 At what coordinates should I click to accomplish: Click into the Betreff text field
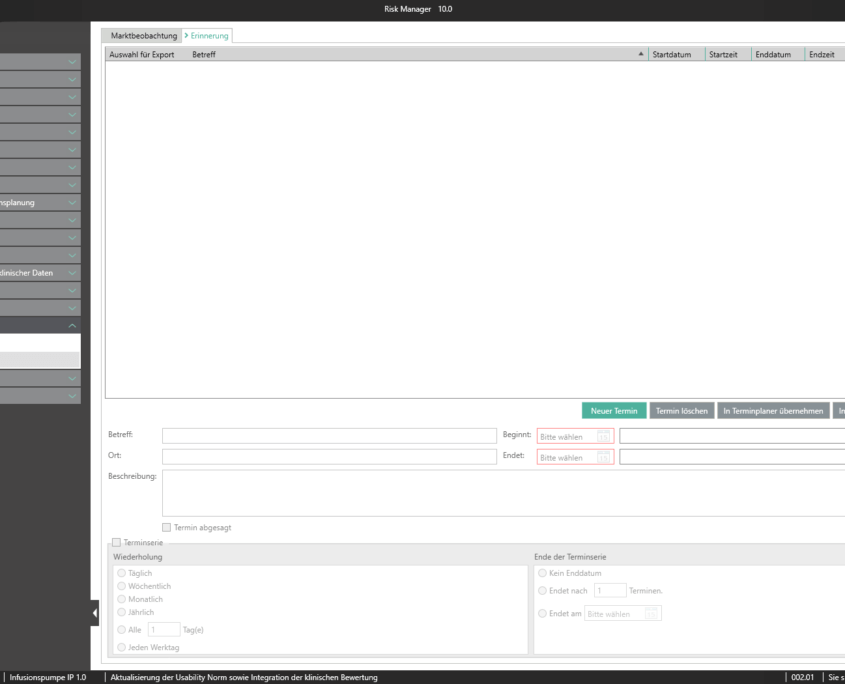tap(328, 436)
